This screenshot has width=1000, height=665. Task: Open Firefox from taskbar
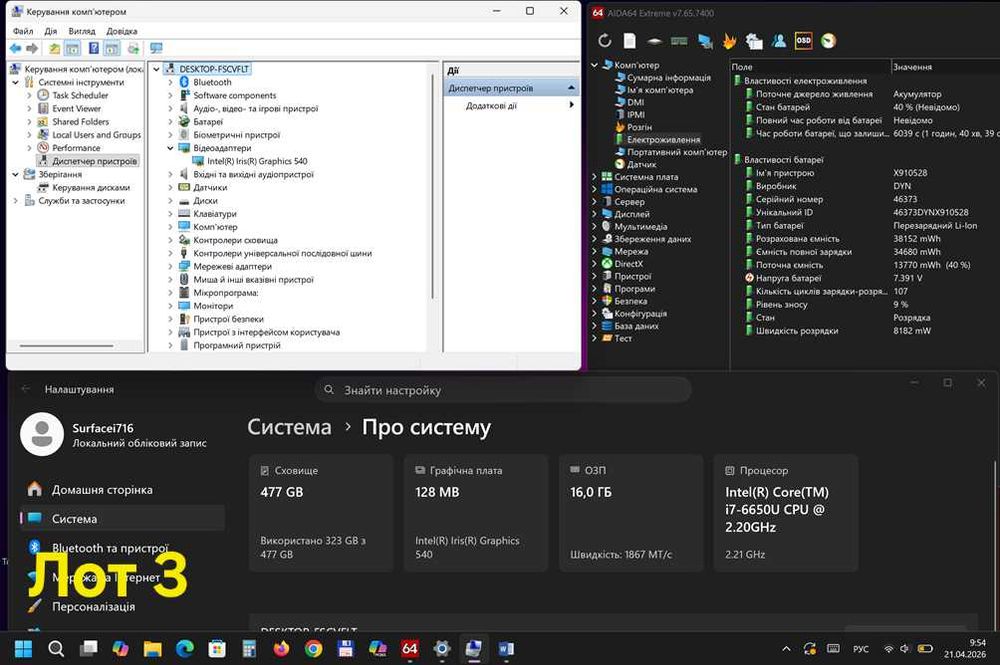[x=281, y=649]
